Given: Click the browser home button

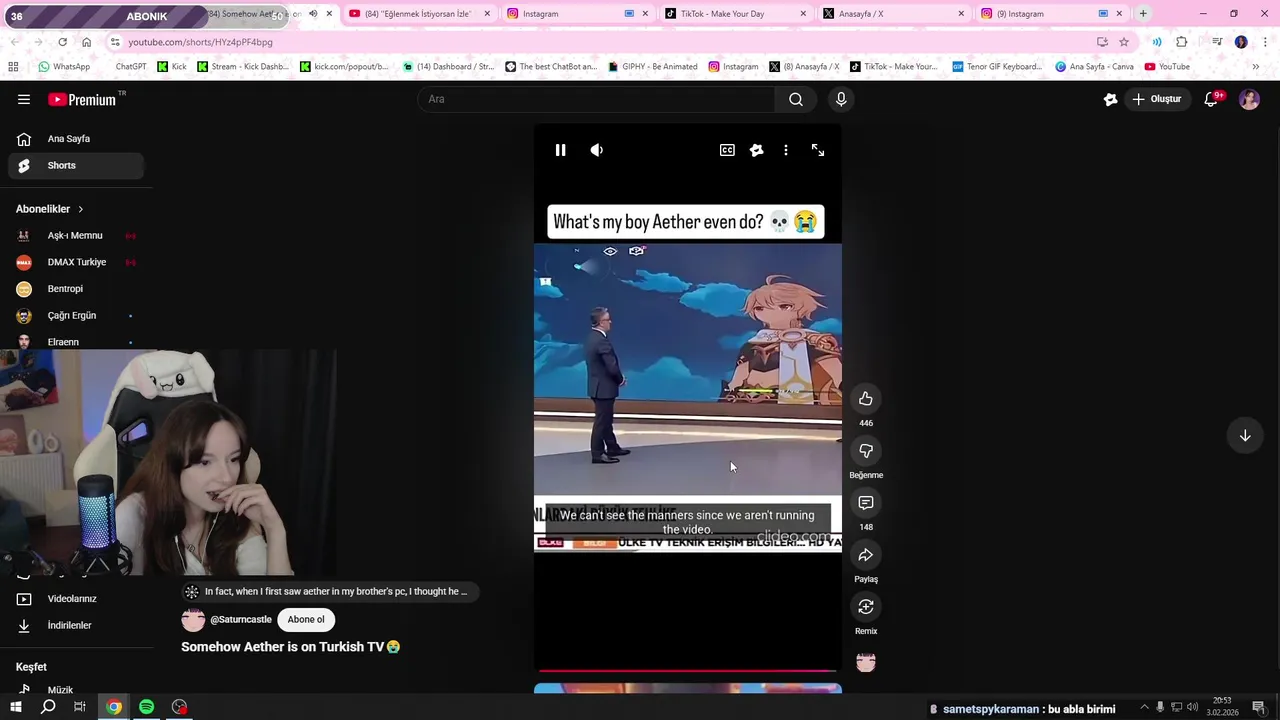Looking at the screenshot, I should [x=87, y=42].
